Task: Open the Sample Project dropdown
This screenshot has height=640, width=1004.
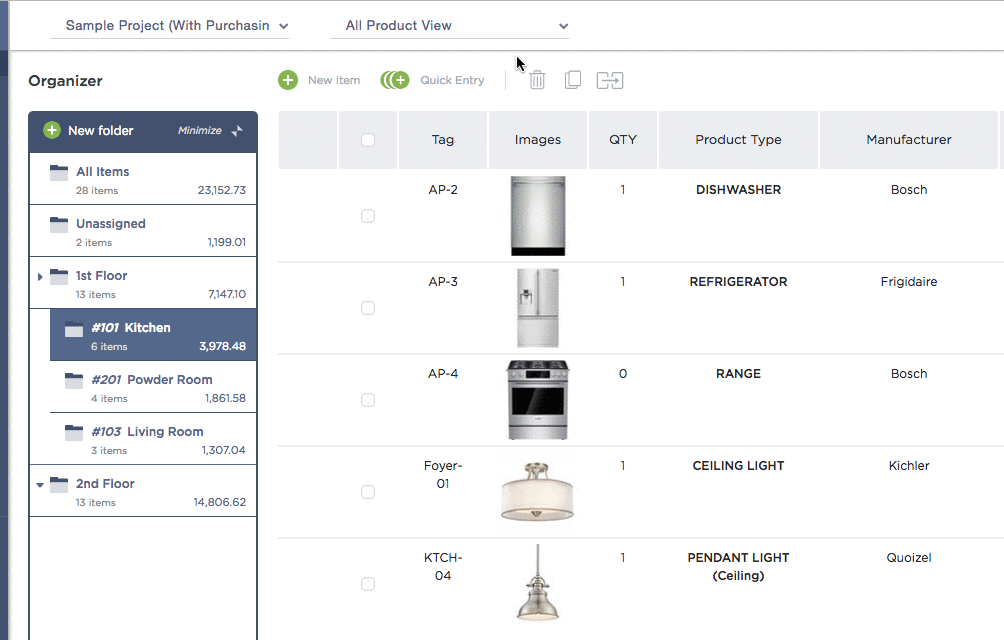Action: point(170,25)
